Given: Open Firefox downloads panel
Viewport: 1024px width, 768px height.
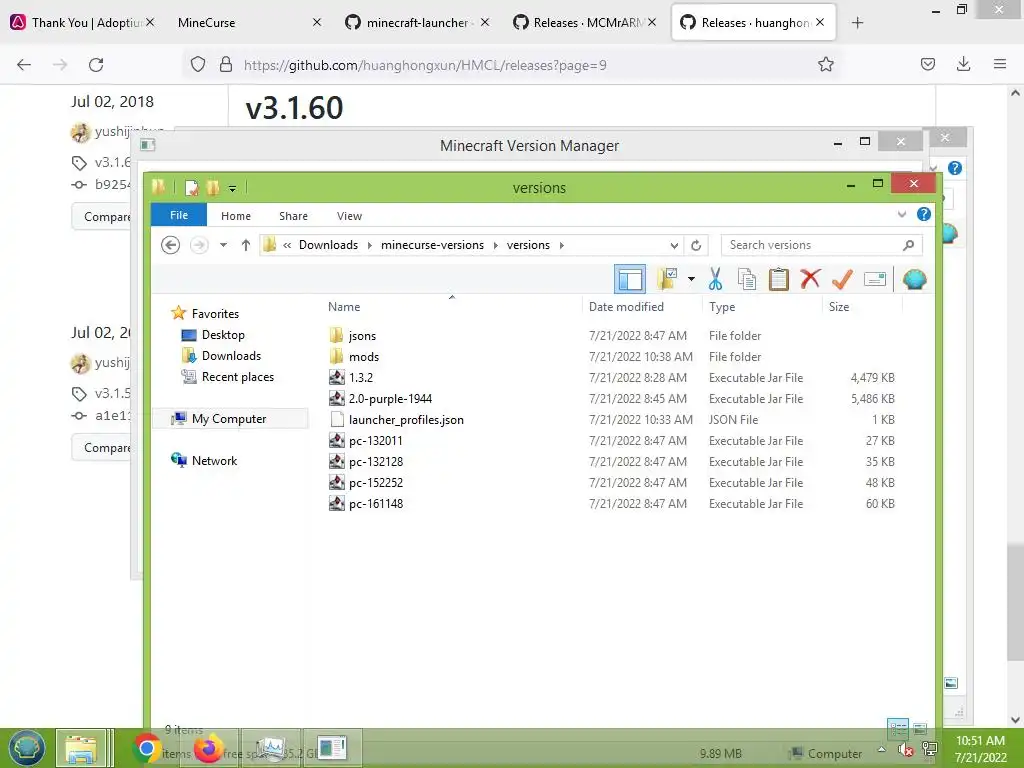Looking at the screenshot, I should point(963,64).
